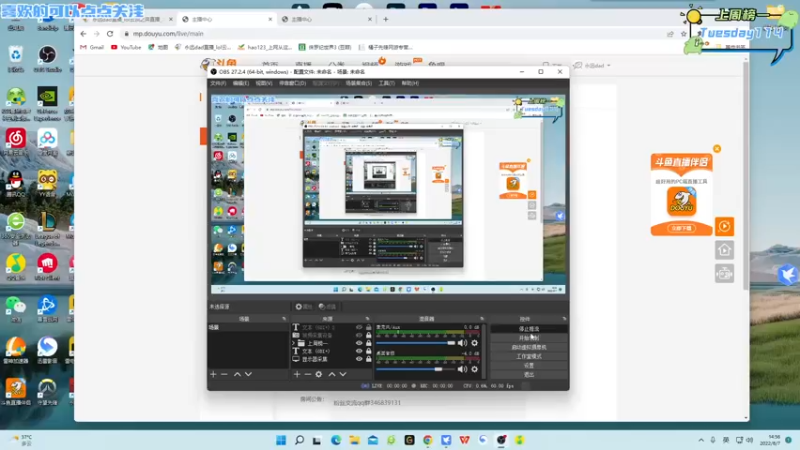Remove the selected scene with minus icon
Image resolution: width=800 pixels, height=450 pixels.
(224, 374)
